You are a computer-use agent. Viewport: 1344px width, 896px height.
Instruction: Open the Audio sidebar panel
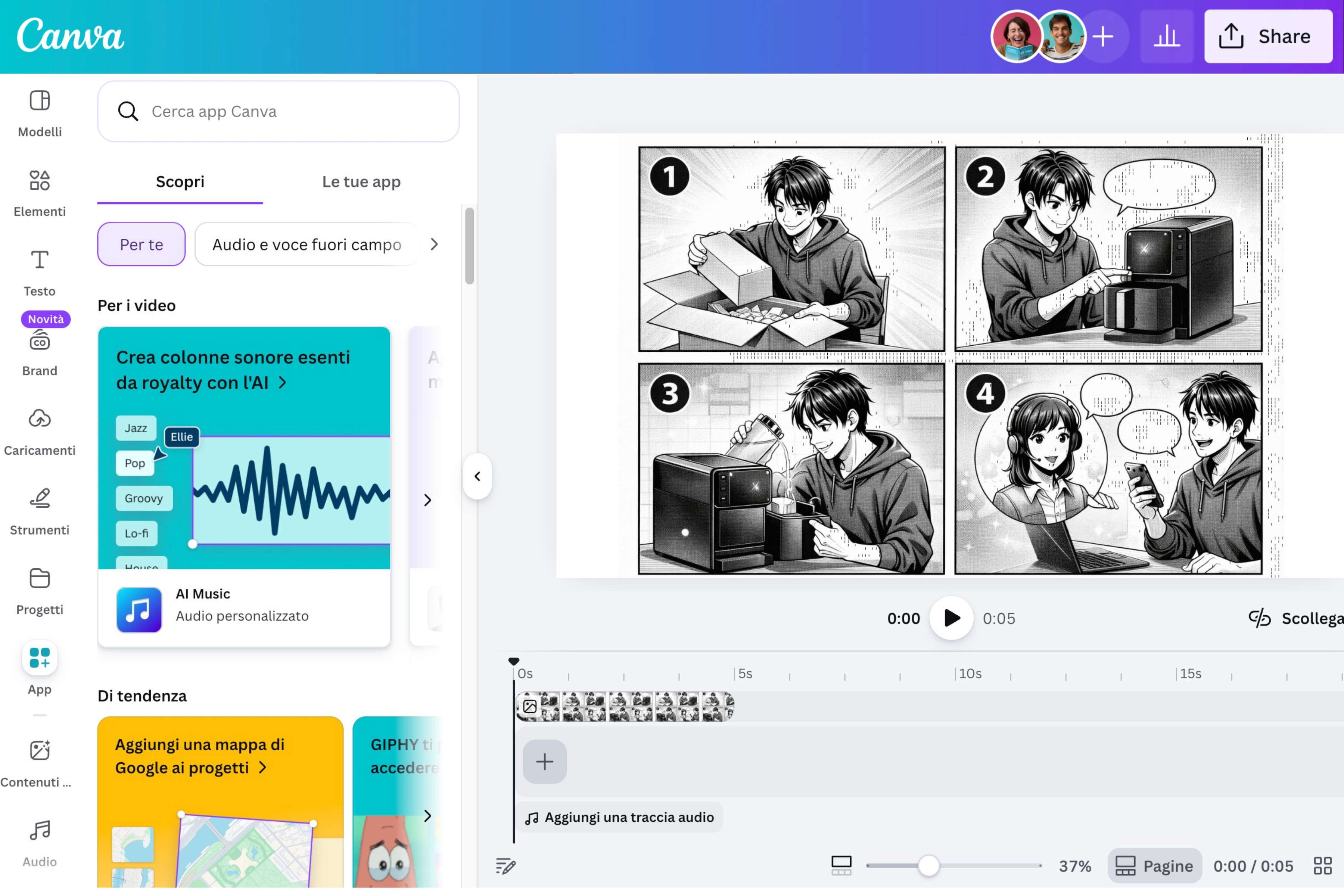click(40, 844)
